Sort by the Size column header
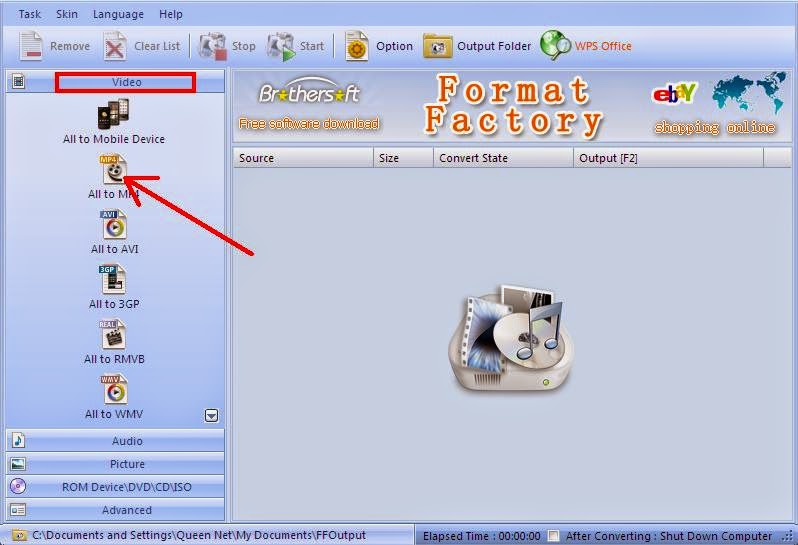 (x=404, y=158)
